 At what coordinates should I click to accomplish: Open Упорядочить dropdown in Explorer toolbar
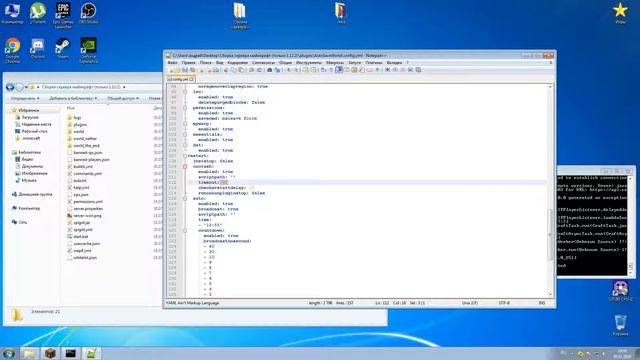click(25, 98)
